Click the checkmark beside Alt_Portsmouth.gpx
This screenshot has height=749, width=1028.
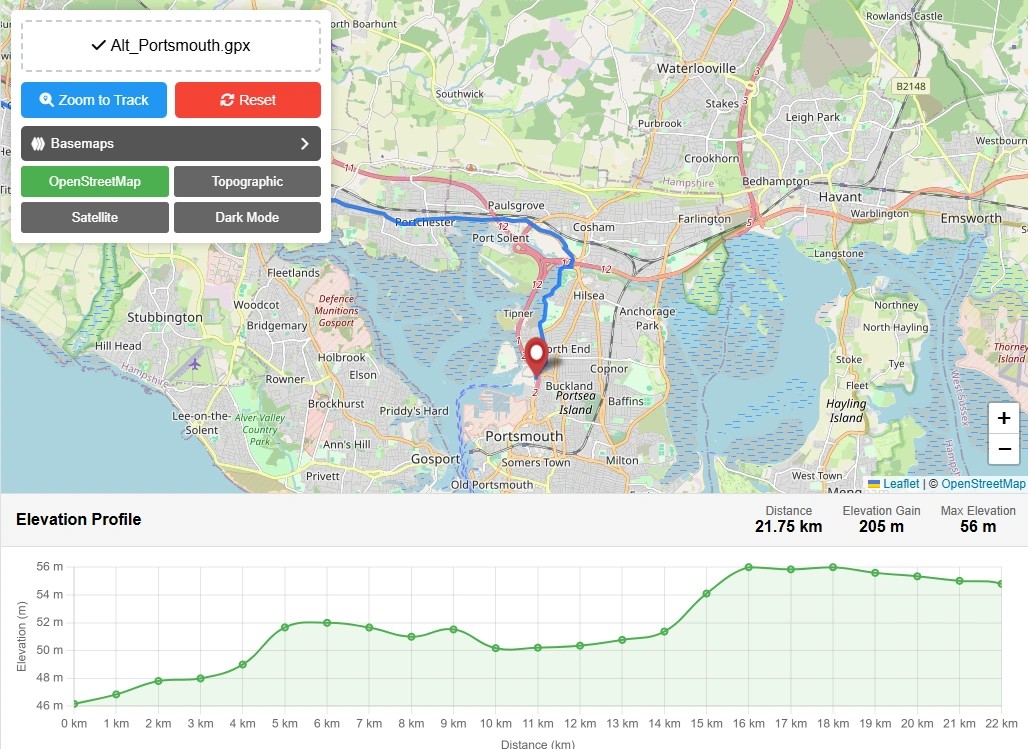pos(98,45)
